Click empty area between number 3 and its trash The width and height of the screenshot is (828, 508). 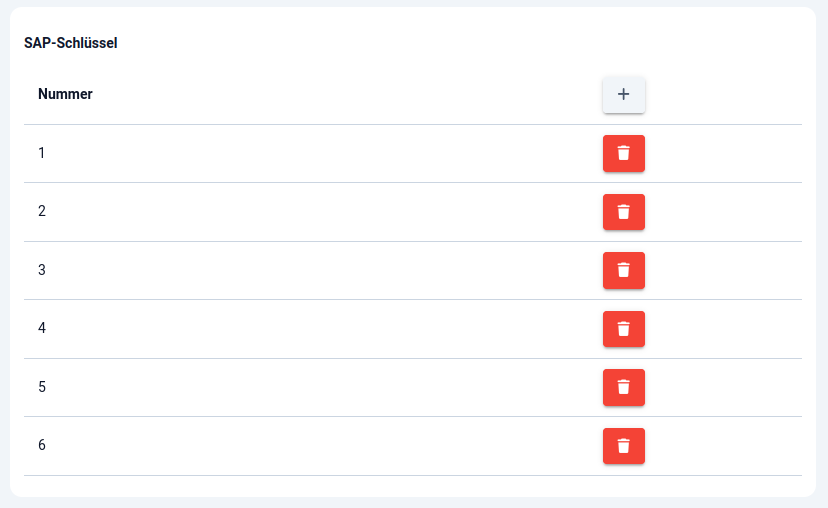320,270
